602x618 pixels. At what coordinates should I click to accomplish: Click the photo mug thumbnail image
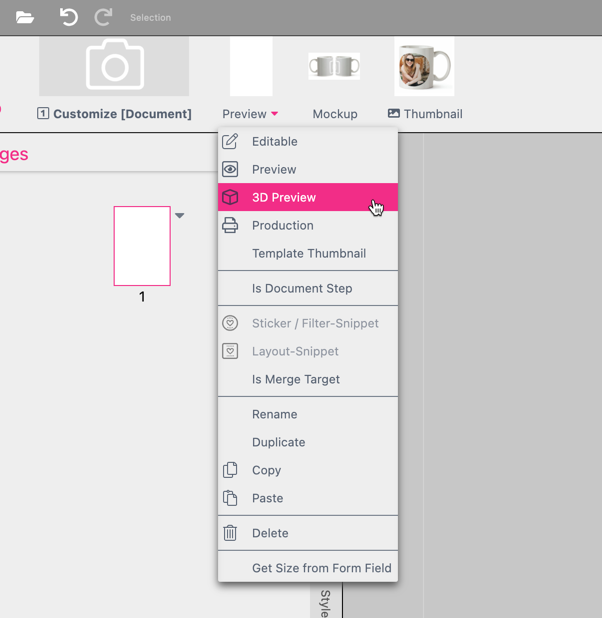[x=424, y=66]
